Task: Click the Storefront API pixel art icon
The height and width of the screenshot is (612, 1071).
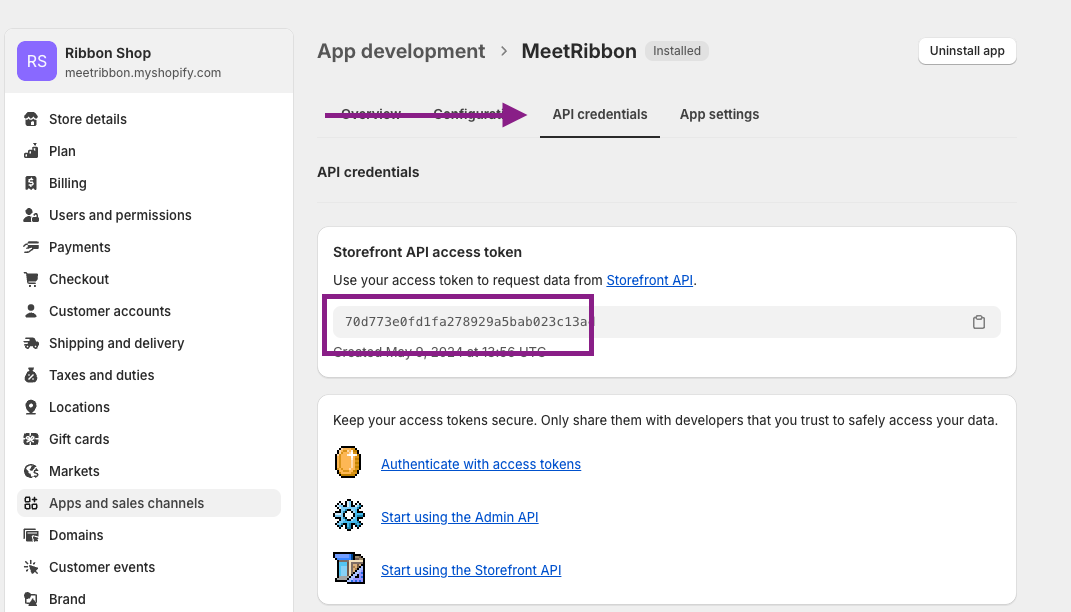Action: click(x=348, y=569)
